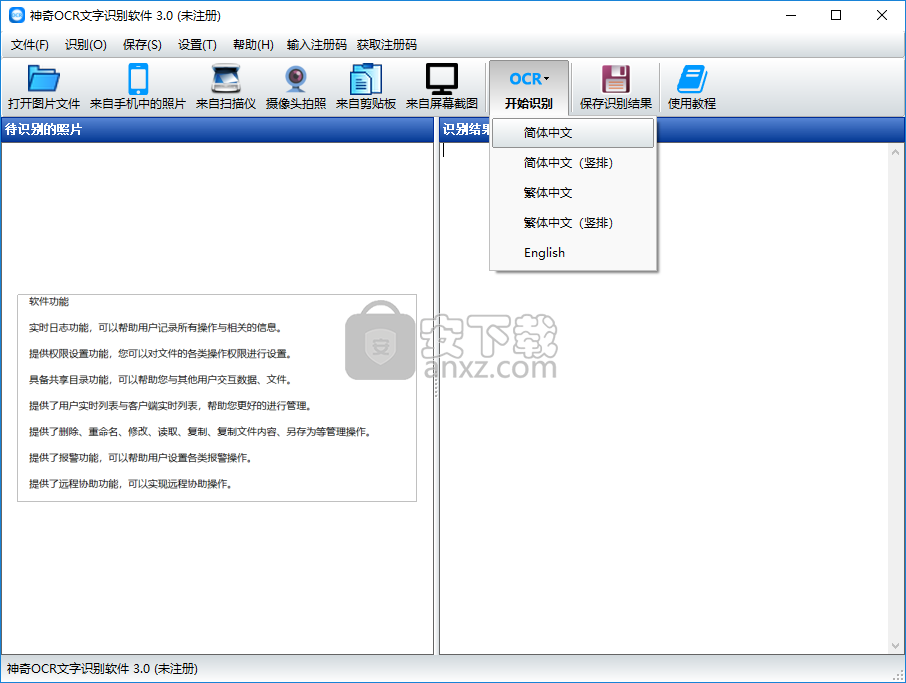
Task: Select 简体中文 (竖排) option
Action: pyautogui.click(x=573, y=163)
